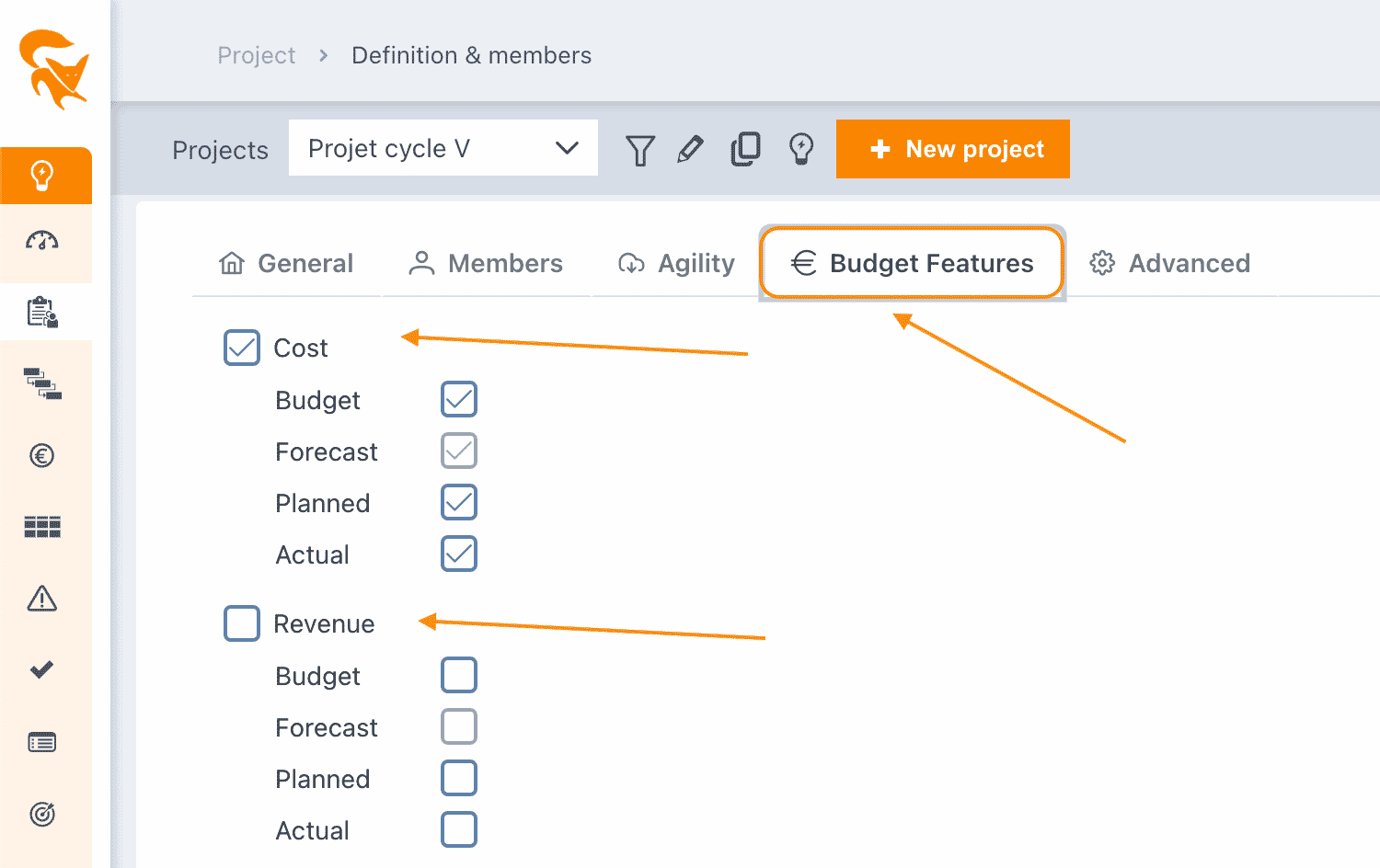Click the pencil edit project icon
This screenshot has height=868, width=1380.
point(690,149)
